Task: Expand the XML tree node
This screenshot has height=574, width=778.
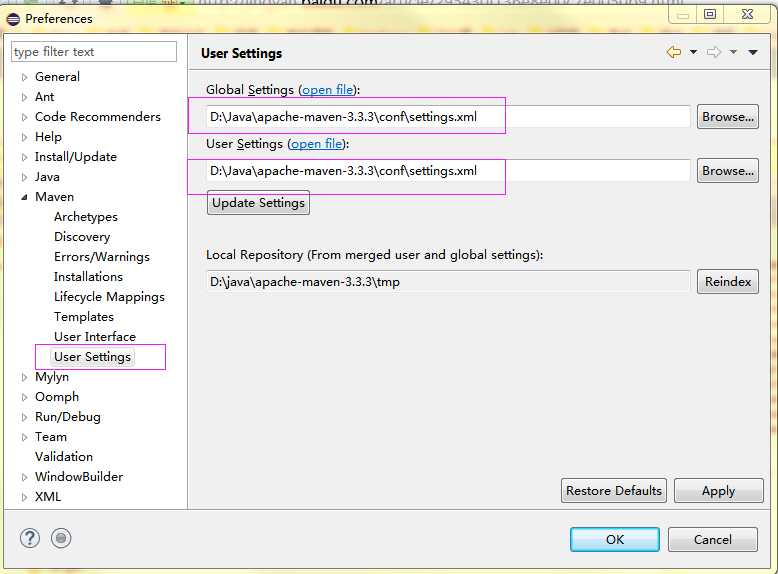Action: click(x=24, y=497)
